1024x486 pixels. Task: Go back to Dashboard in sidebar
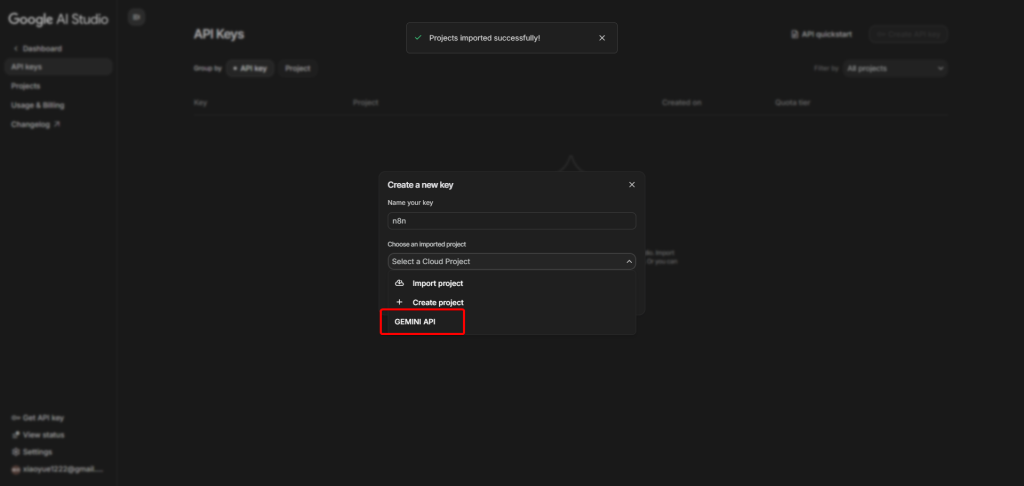(x=40, y=48)
